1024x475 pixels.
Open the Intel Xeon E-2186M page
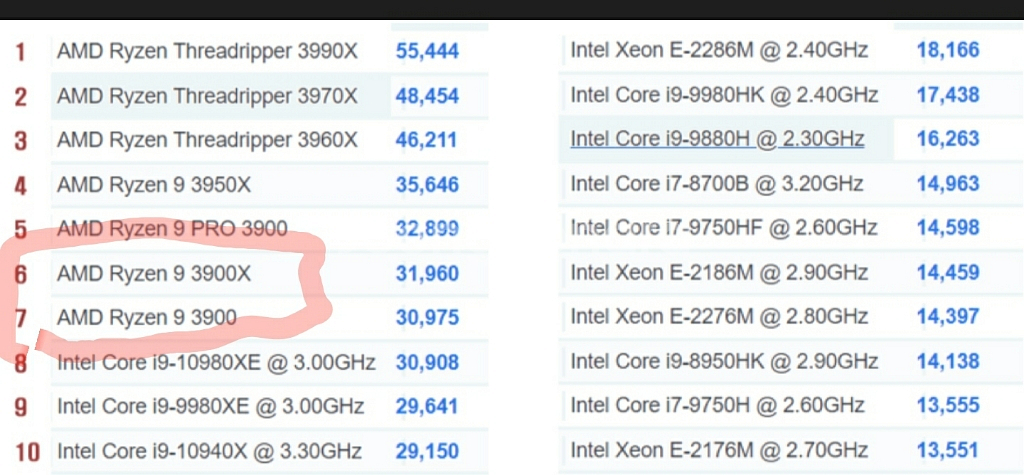tap(719, 272)
